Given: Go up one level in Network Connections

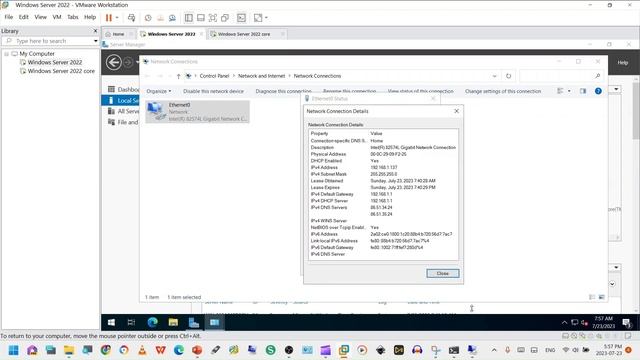Looking at the screenshot, I should (x=178, y=76).
